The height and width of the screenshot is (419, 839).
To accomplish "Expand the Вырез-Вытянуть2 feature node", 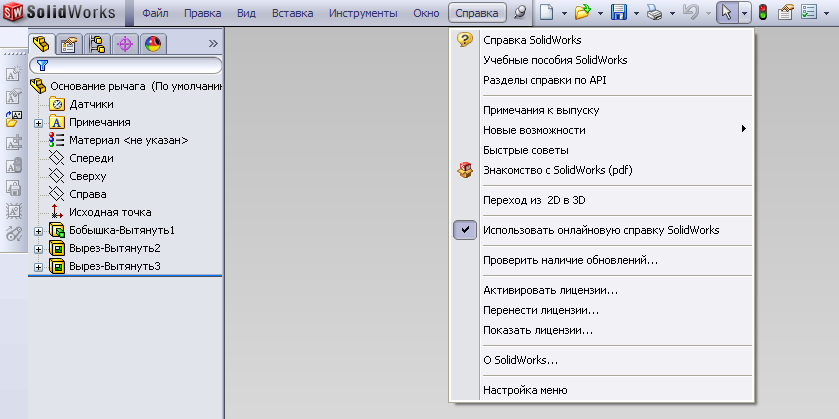I will (39, 249).
